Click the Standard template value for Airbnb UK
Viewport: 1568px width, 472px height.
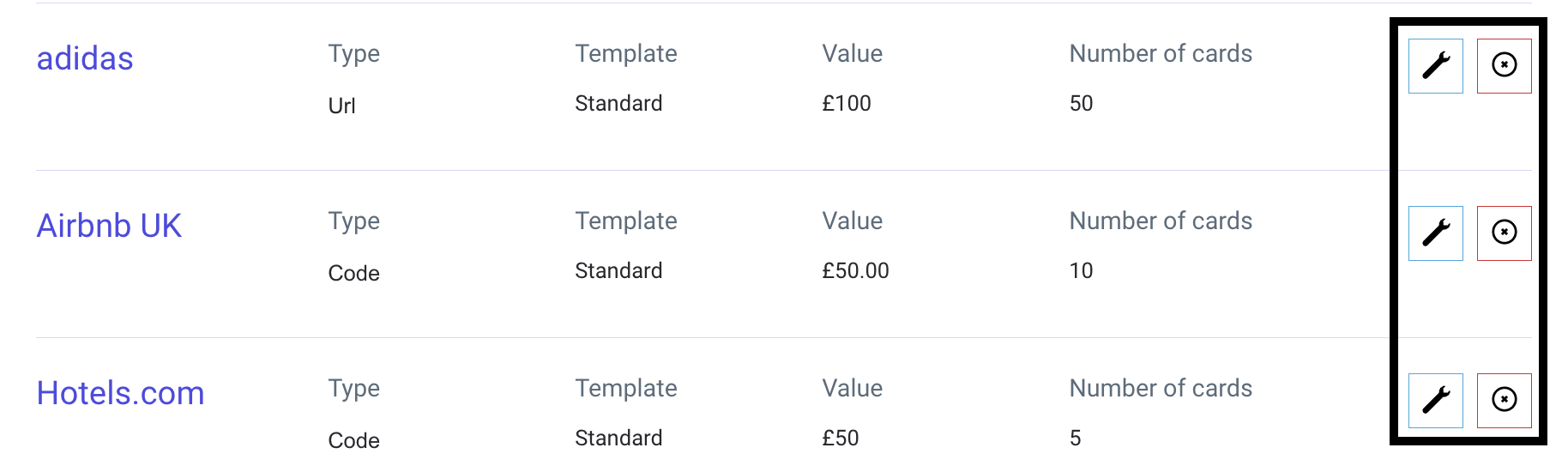[618, 271]
